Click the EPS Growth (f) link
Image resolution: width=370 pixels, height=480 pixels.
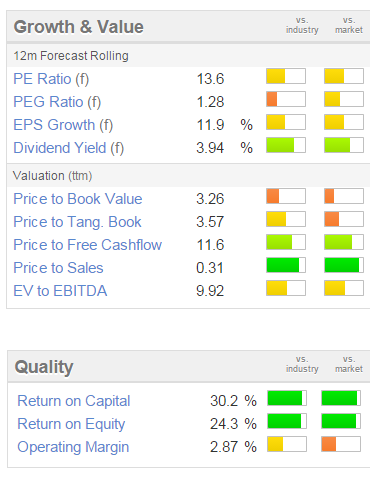coord(63,125)
